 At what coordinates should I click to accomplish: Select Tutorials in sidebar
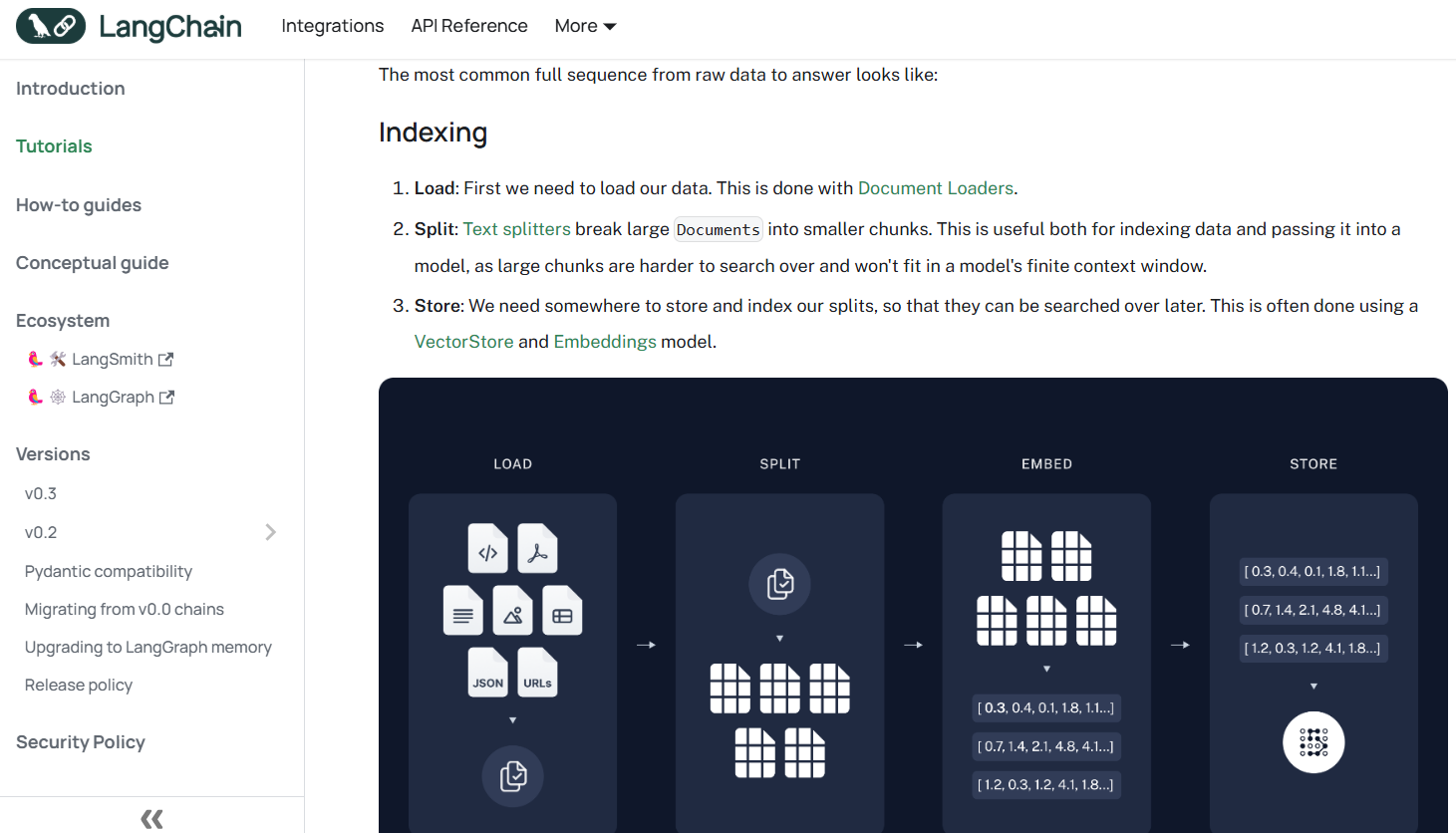click(x=54, y=146)
